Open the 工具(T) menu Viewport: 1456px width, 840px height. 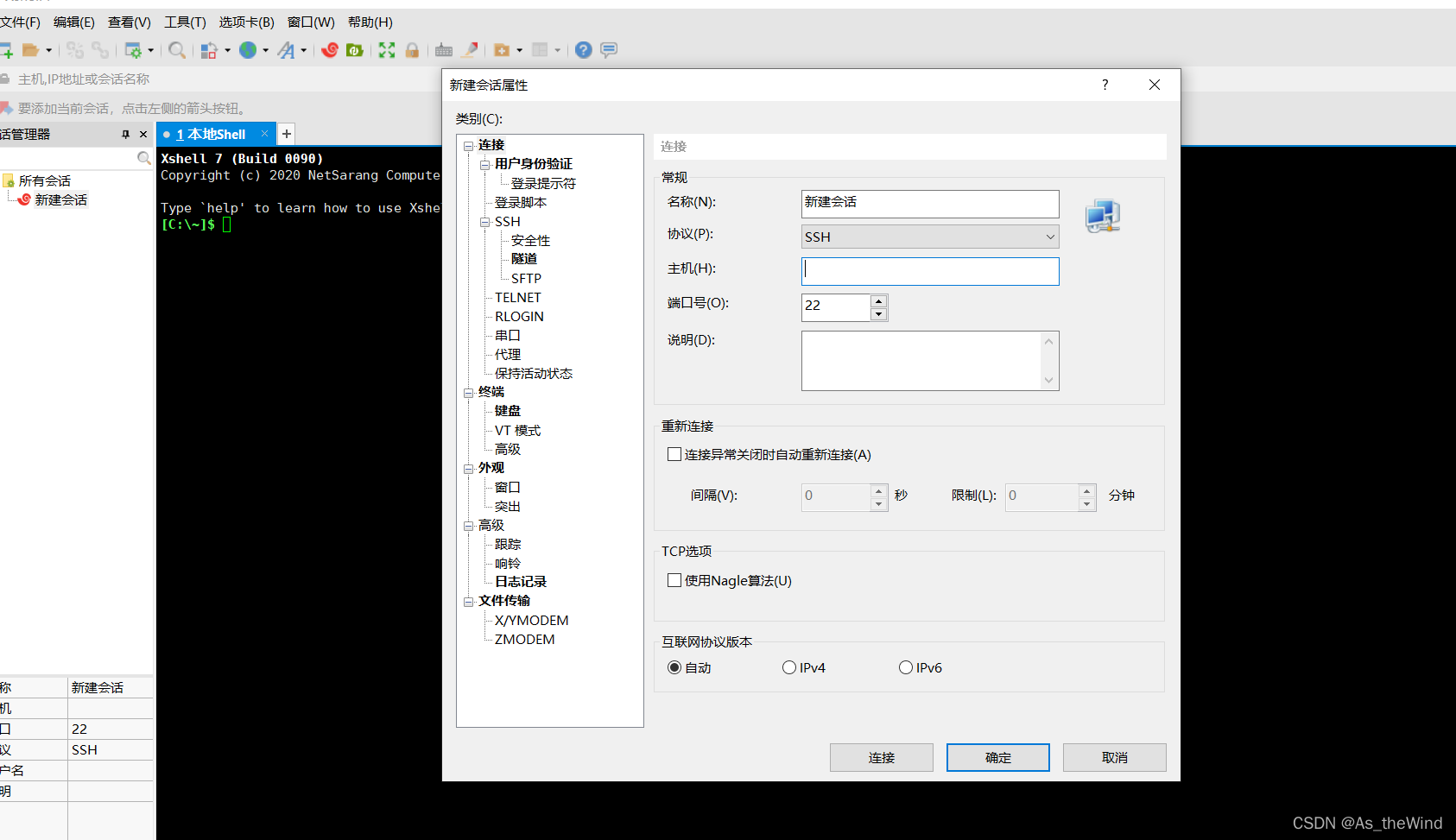185,22
